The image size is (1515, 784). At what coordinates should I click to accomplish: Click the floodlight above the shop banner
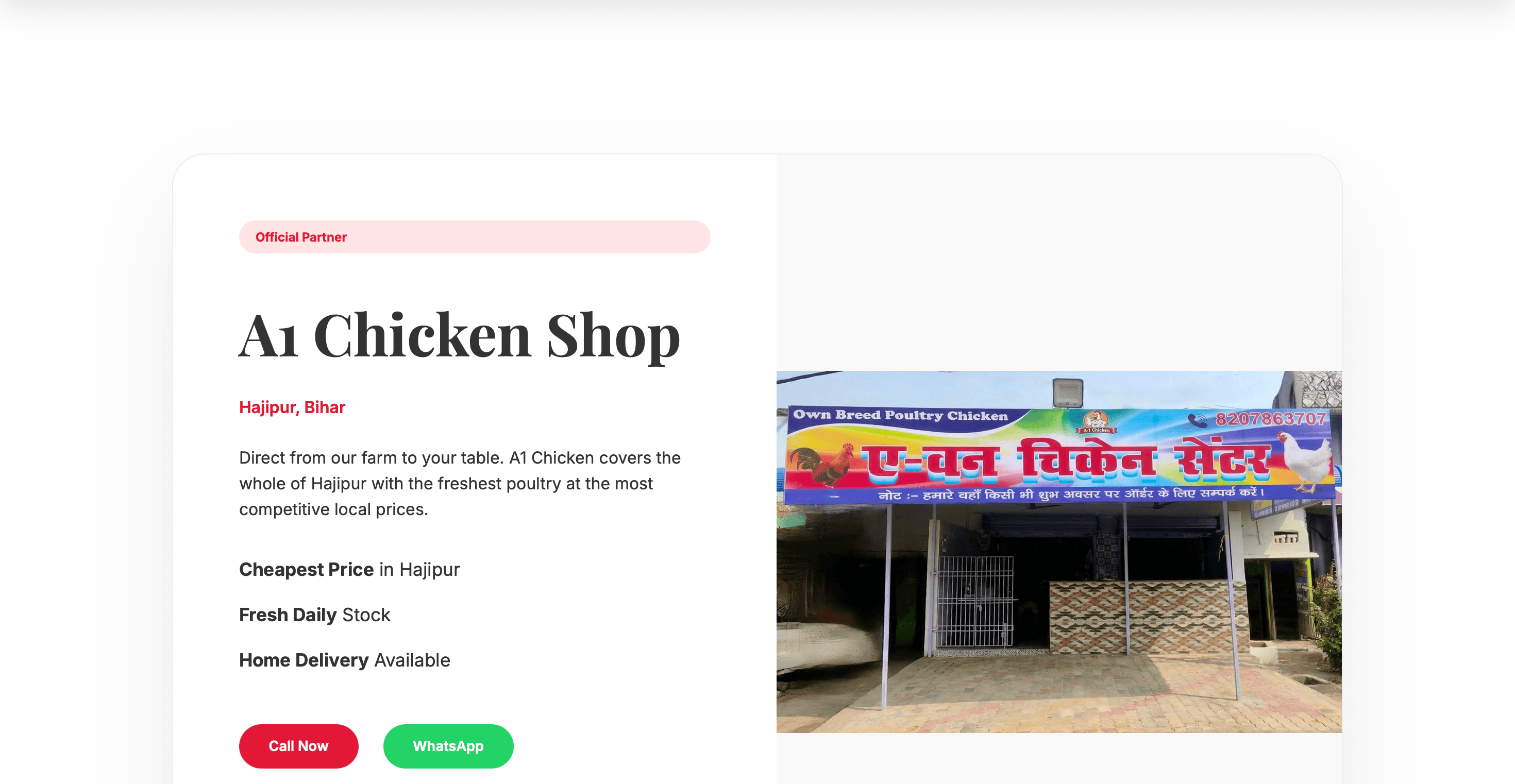(1067, 393)
